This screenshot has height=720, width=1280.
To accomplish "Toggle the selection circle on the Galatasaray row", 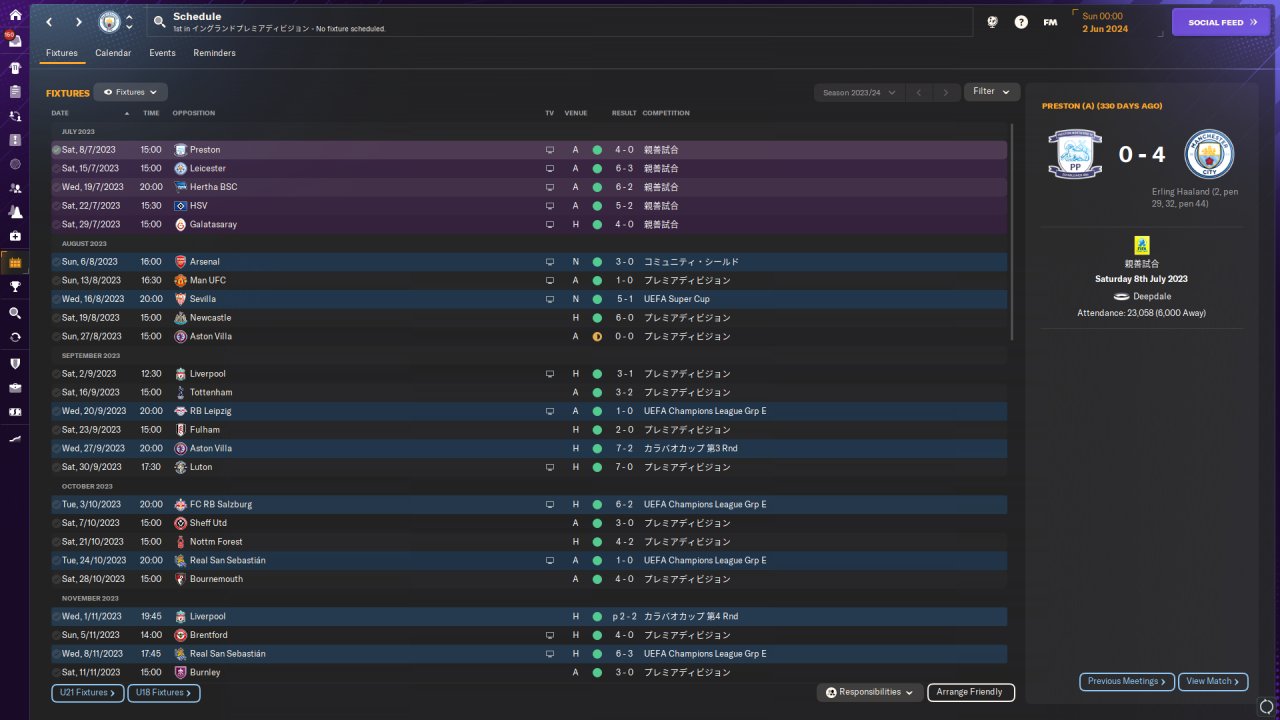I will [x=56, y=225].
